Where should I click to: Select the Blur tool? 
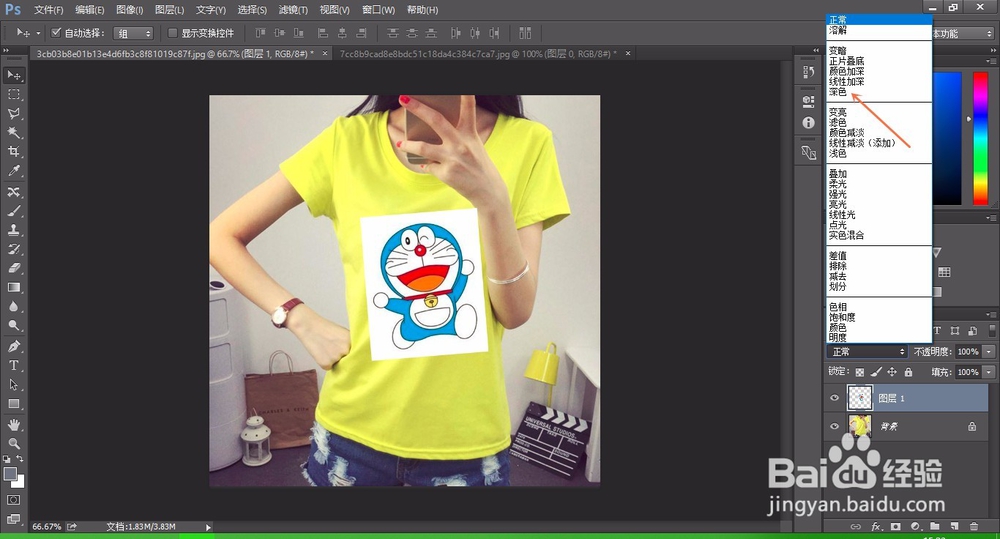coord(13,307)
